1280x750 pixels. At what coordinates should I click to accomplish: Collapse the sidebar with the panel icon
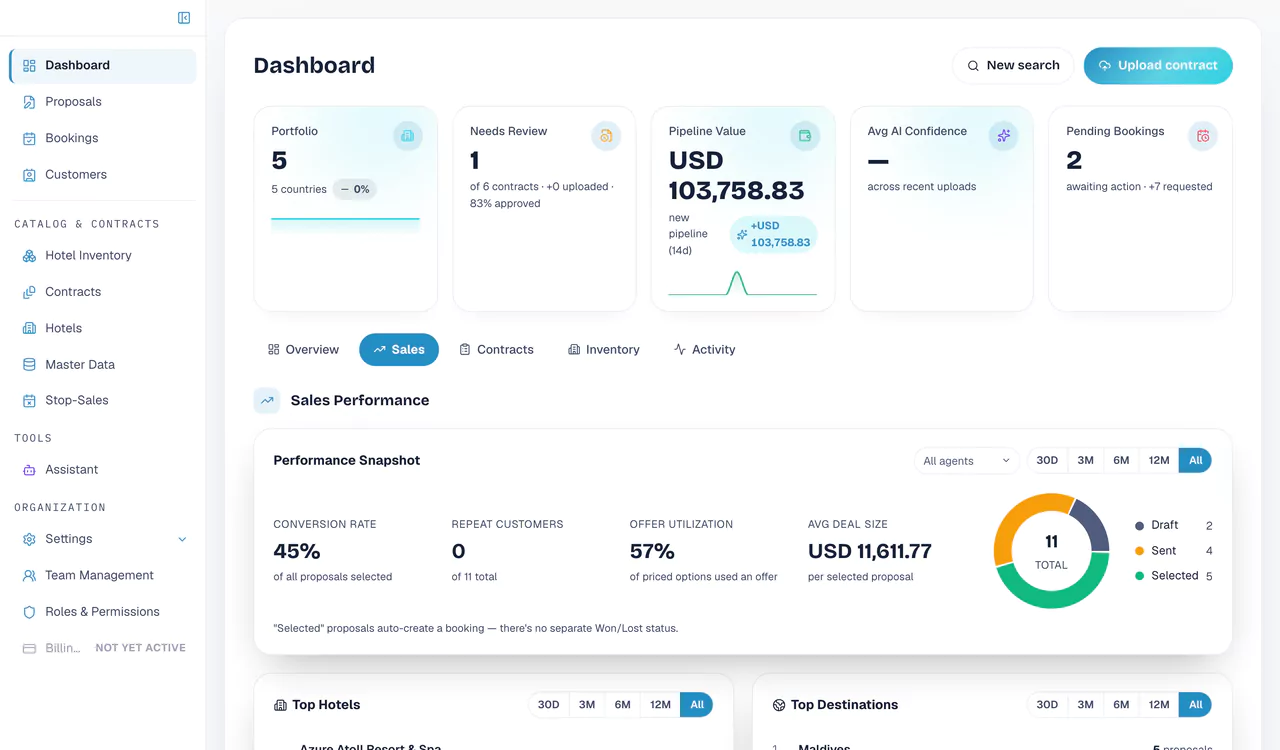pos(184,18)
